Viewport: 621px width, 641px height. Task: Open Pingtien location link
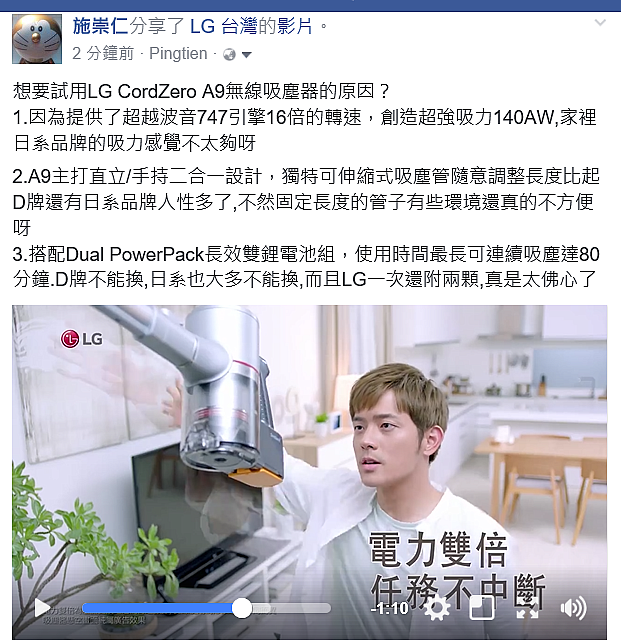pos(178,54)
